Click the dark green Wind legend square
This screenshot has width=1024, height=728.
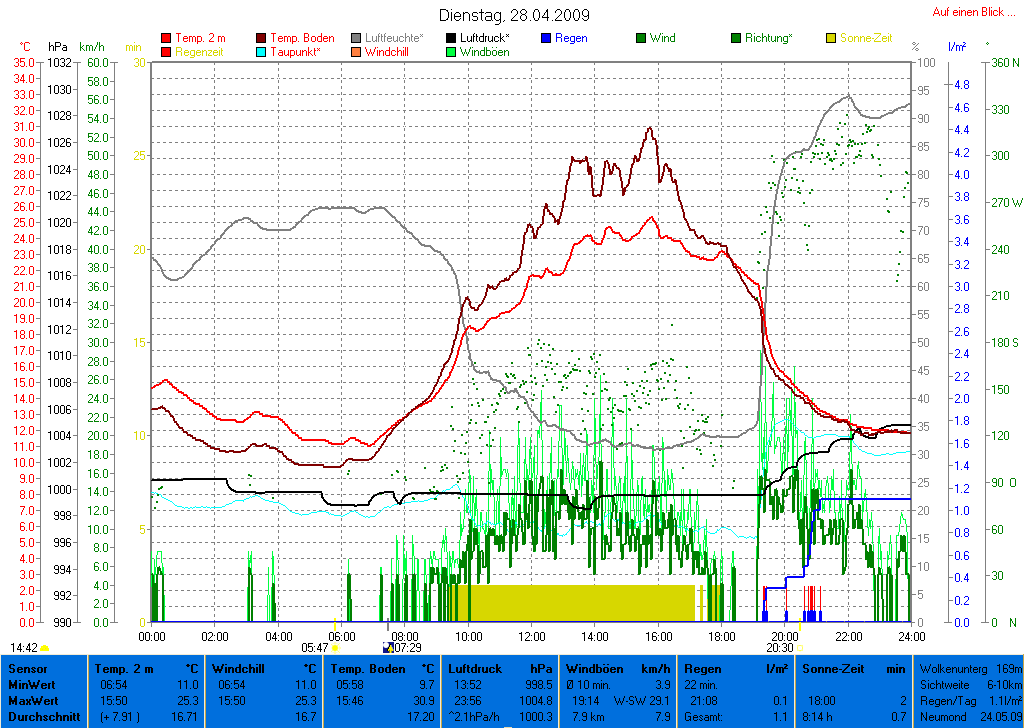tap(641, 38)
